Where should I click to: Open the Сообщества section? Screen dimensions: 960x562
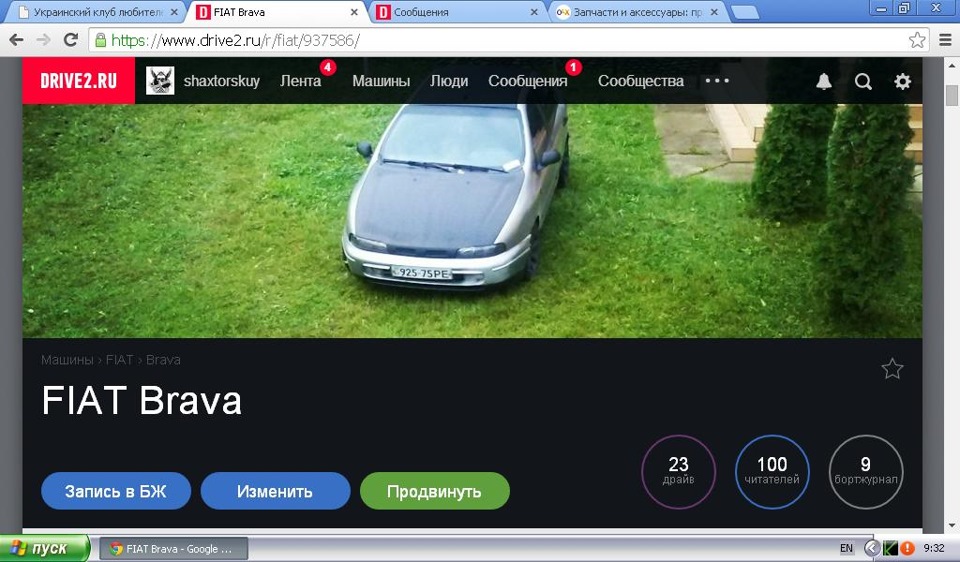tap(640, 81)
